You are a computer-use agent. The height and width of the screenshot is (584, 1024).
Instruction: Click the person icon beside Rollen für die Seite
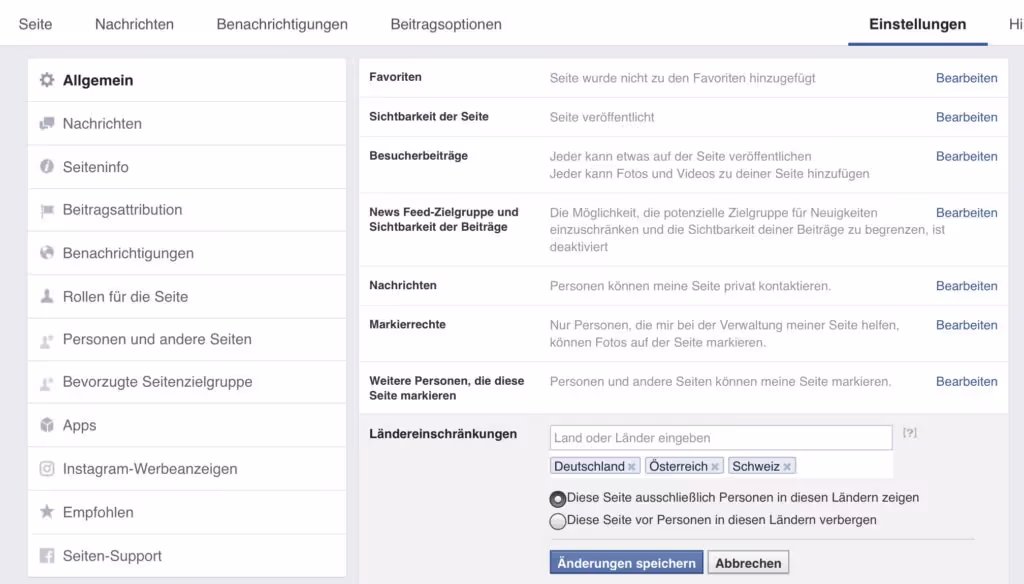pos(46,297)
